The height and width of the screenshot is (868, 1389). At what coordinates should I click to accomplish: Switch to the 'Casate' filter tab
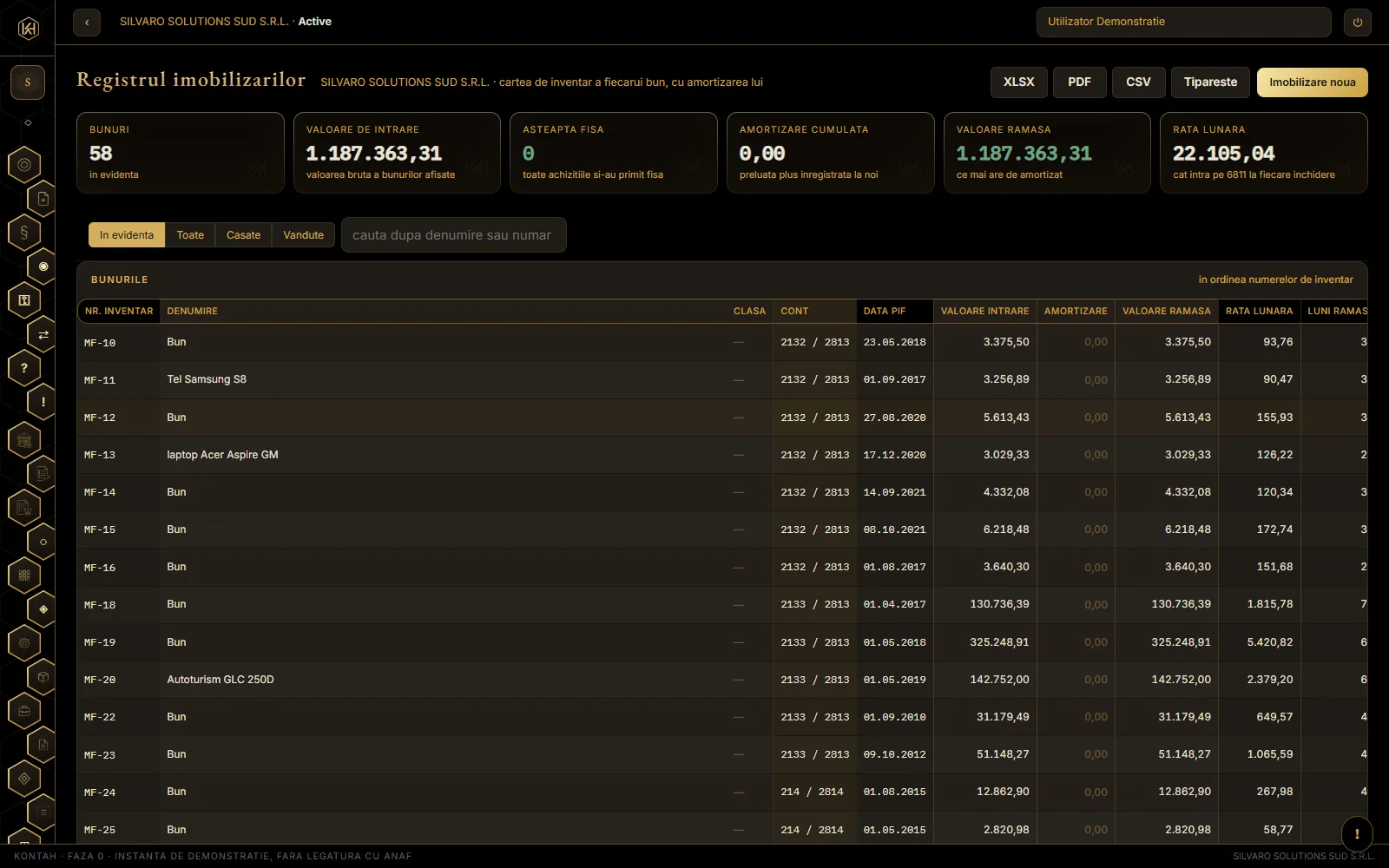[244, 235]
